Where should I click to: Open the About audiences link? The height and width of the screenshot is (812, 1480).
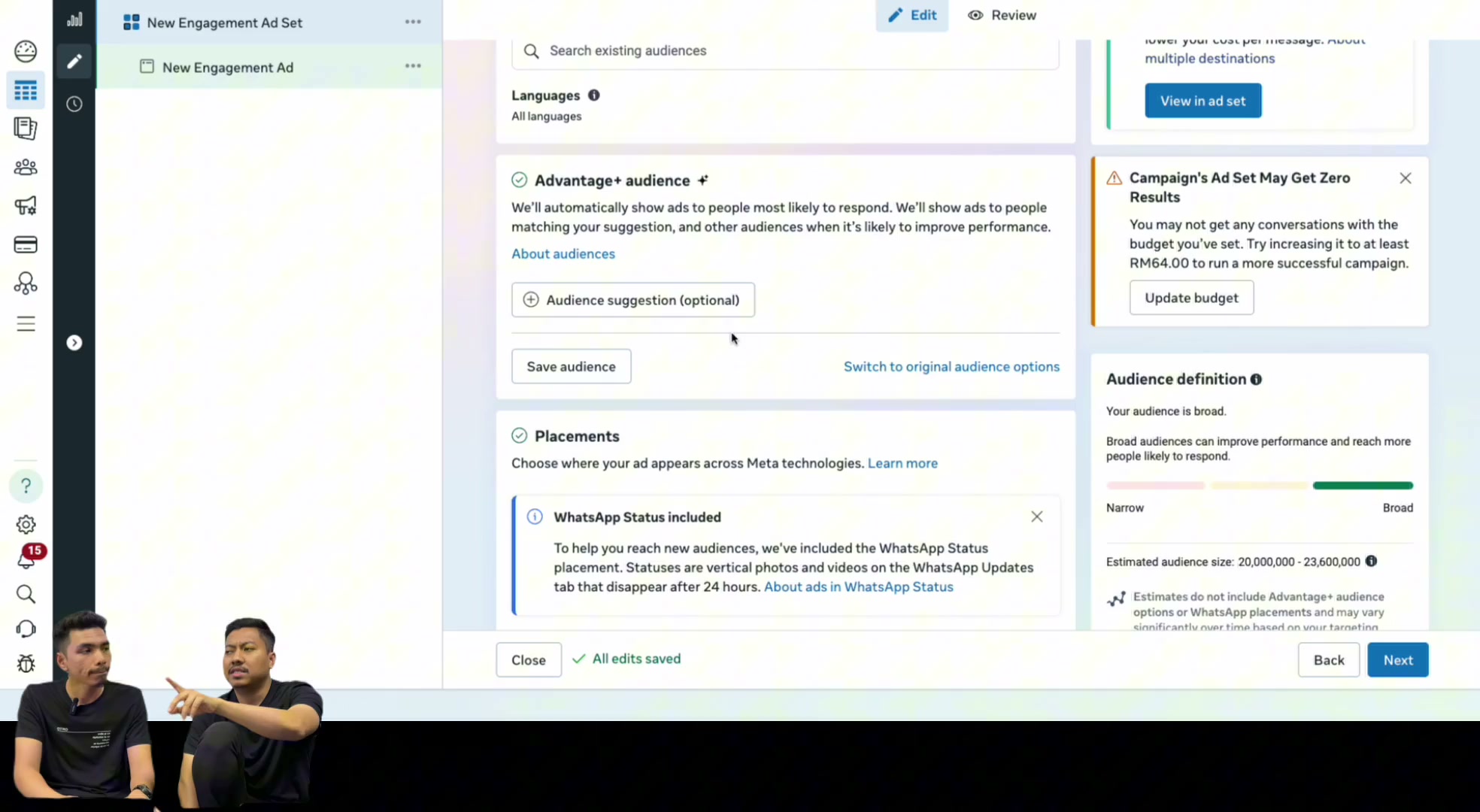pyautogui.click(x=563, y=254)
